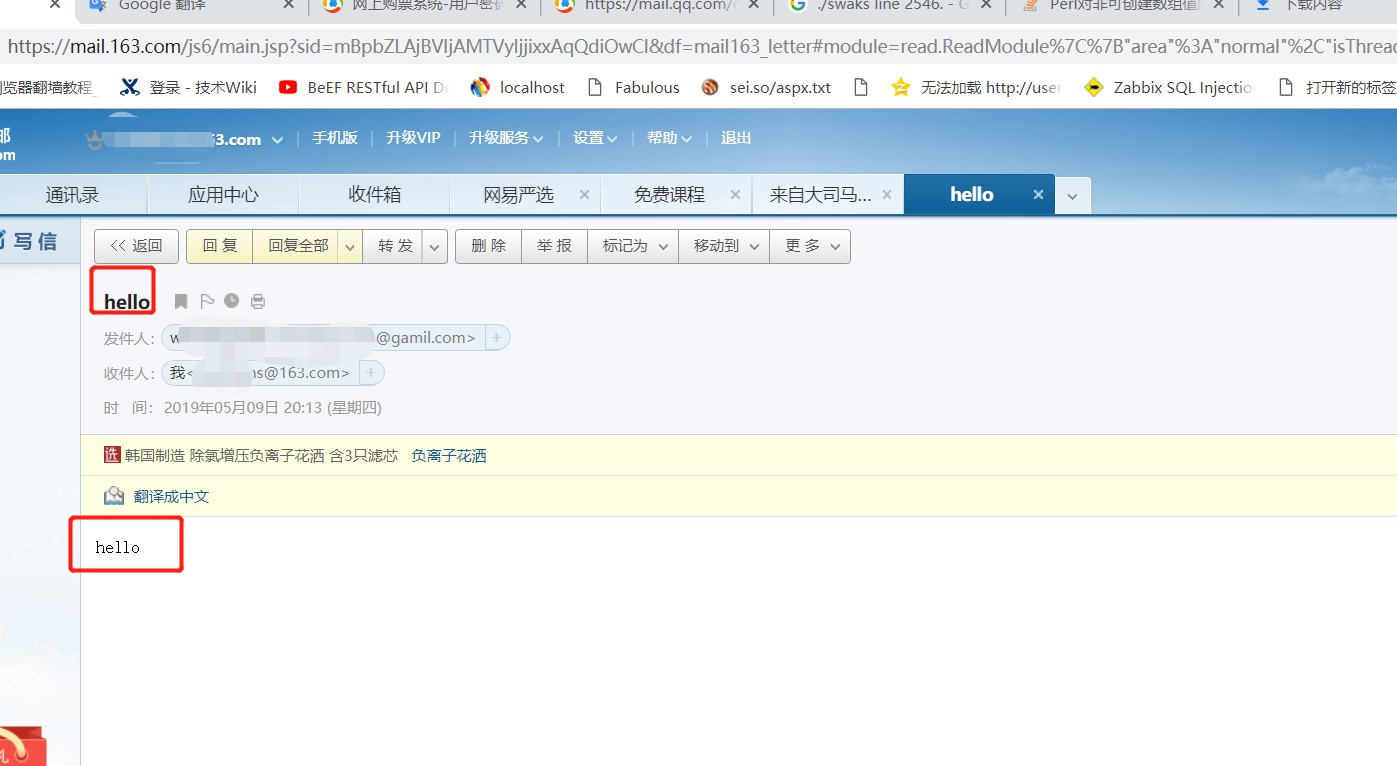1397x766 pixels.
Task: Click the clock reminder icon beside the subject
Action: coord(231,301)
